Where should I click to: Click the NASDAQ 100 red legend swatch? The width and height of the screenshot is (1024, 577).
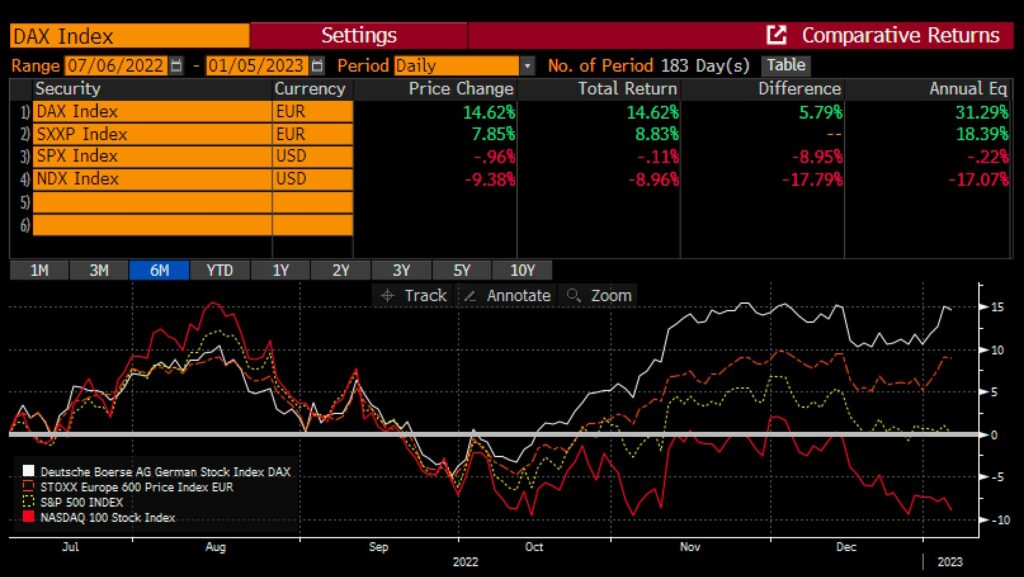(x=28, y=517)
